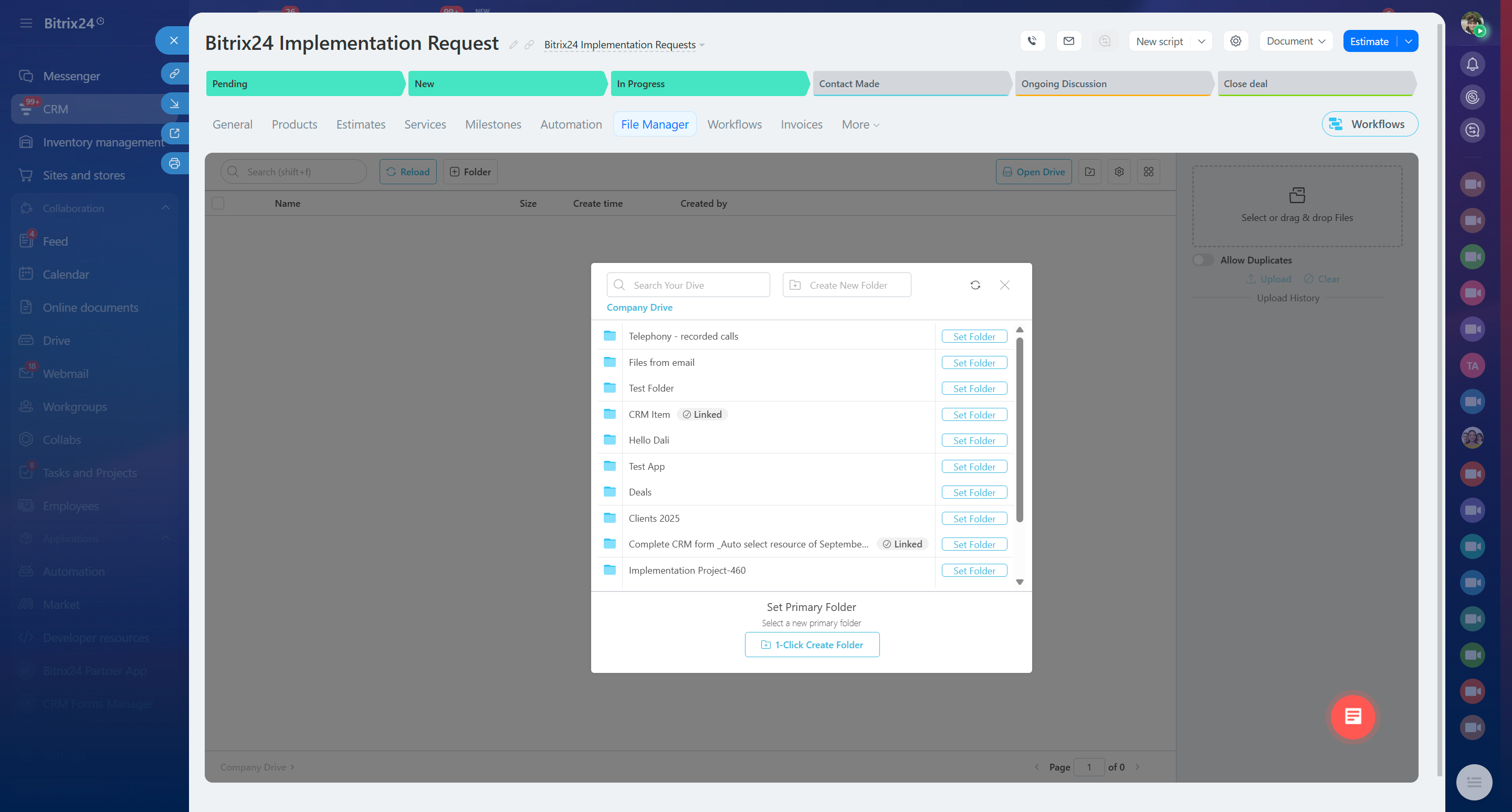This screenshot has height=812, width=1512.
Task: Click Set Folder for Deals folder
Action: tap(974, 492)
